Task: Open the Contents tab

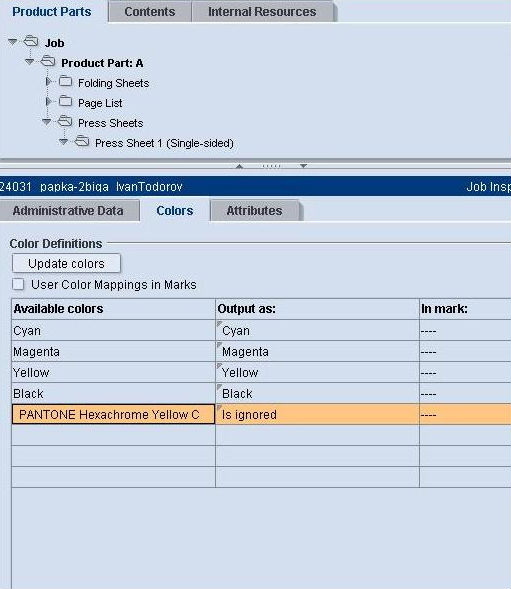Action: [150, 12]
